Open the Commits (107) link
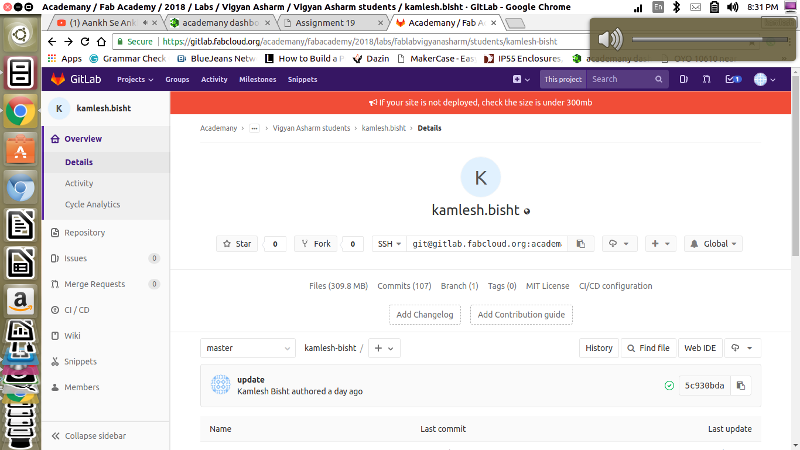Image resolution: width=800 pixels, height=450 pixels. tap(404, 286)
